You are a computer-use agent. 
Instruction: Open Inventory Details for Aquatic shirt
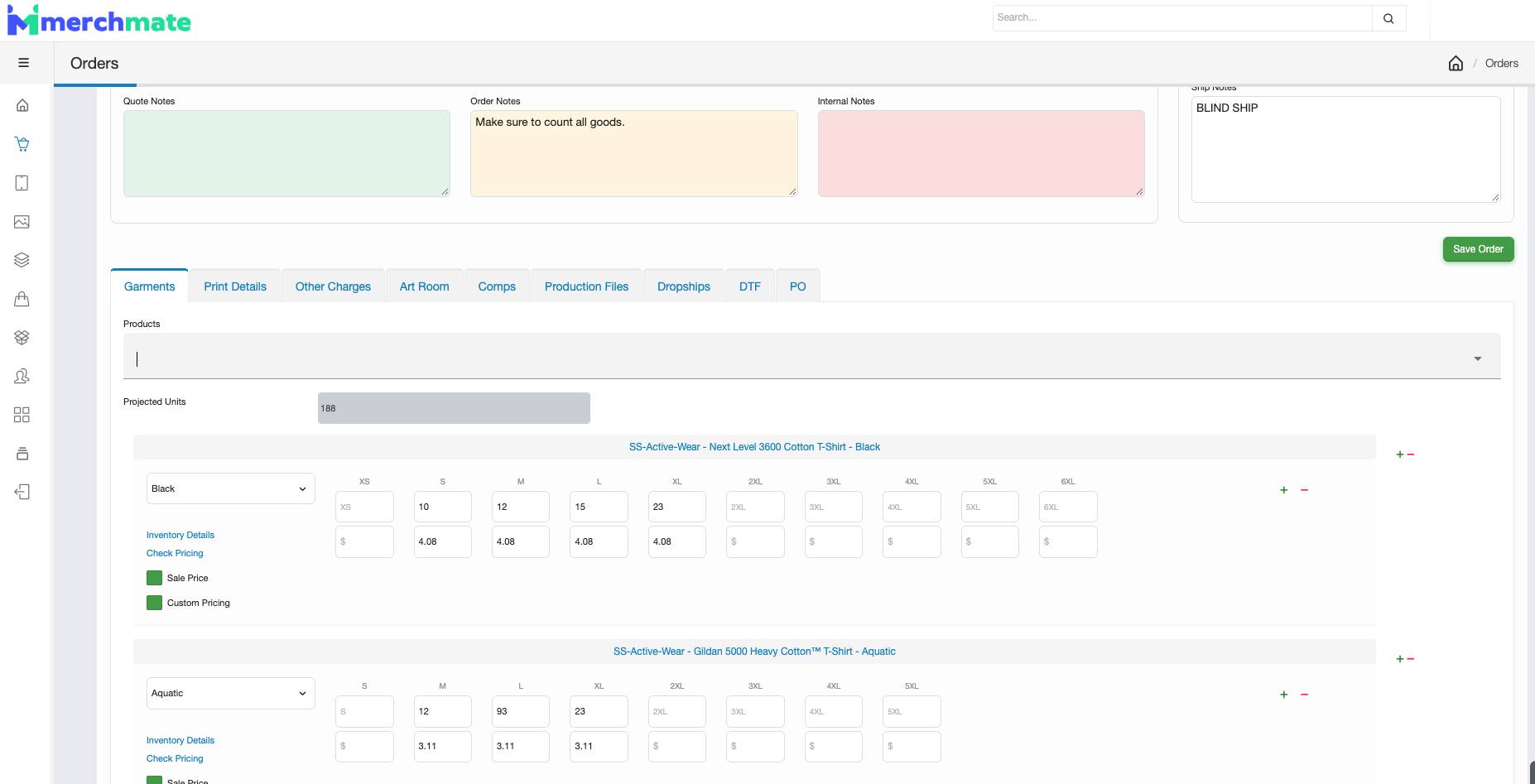(x=180, y=740)
